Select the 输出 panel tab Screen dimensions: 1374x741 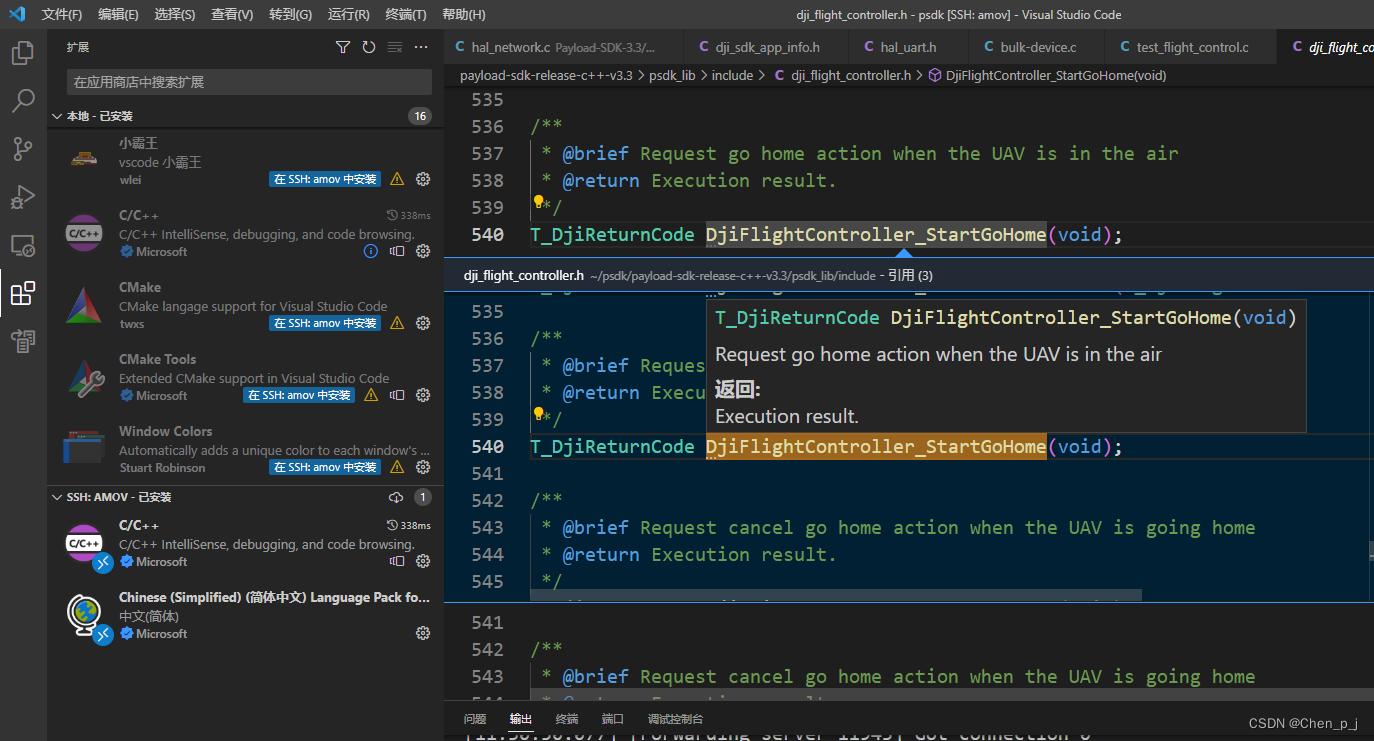click(521, 719)
